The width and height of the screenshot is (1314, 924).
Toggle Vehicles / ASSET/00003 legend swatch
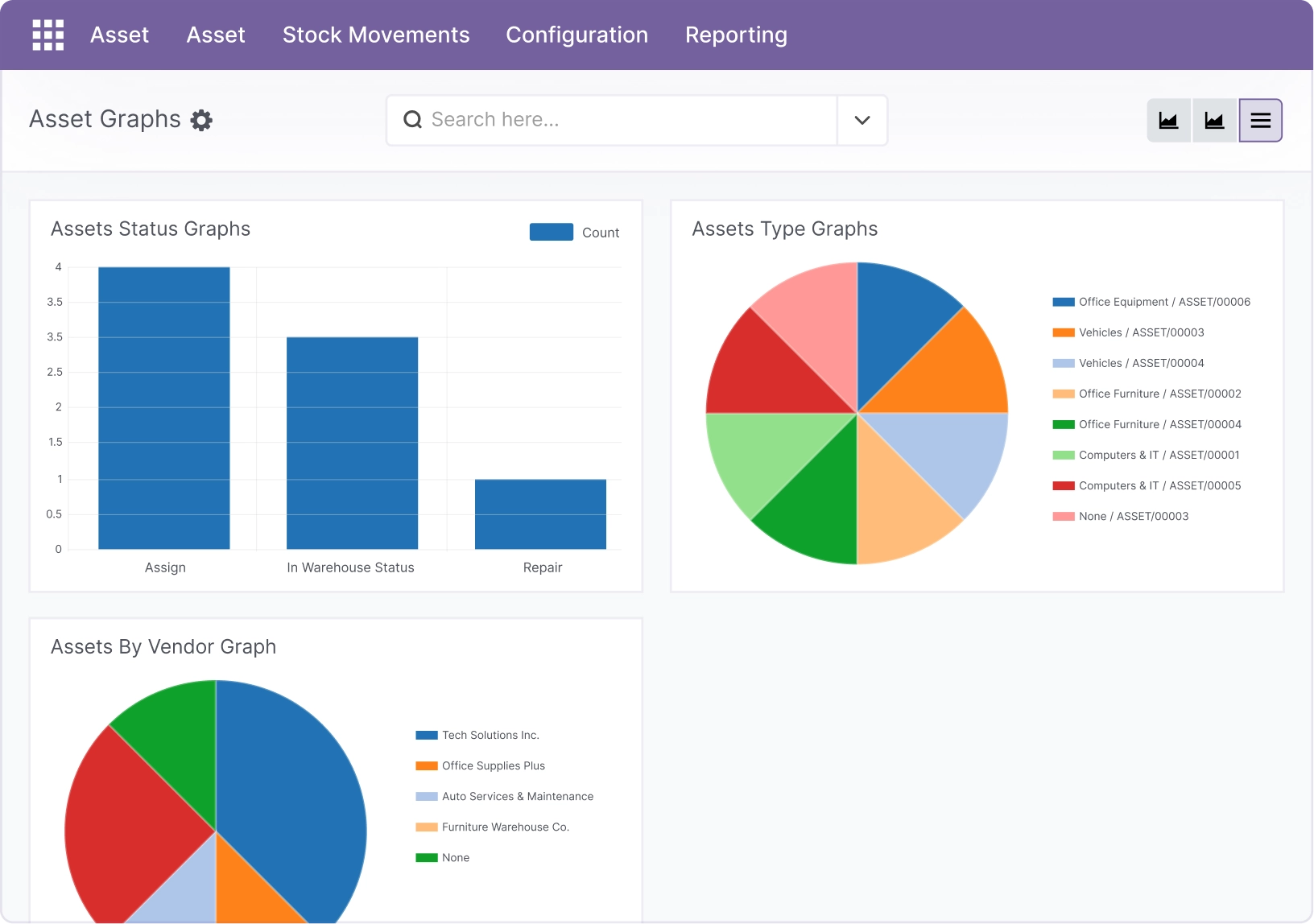tap(1064, 332)
